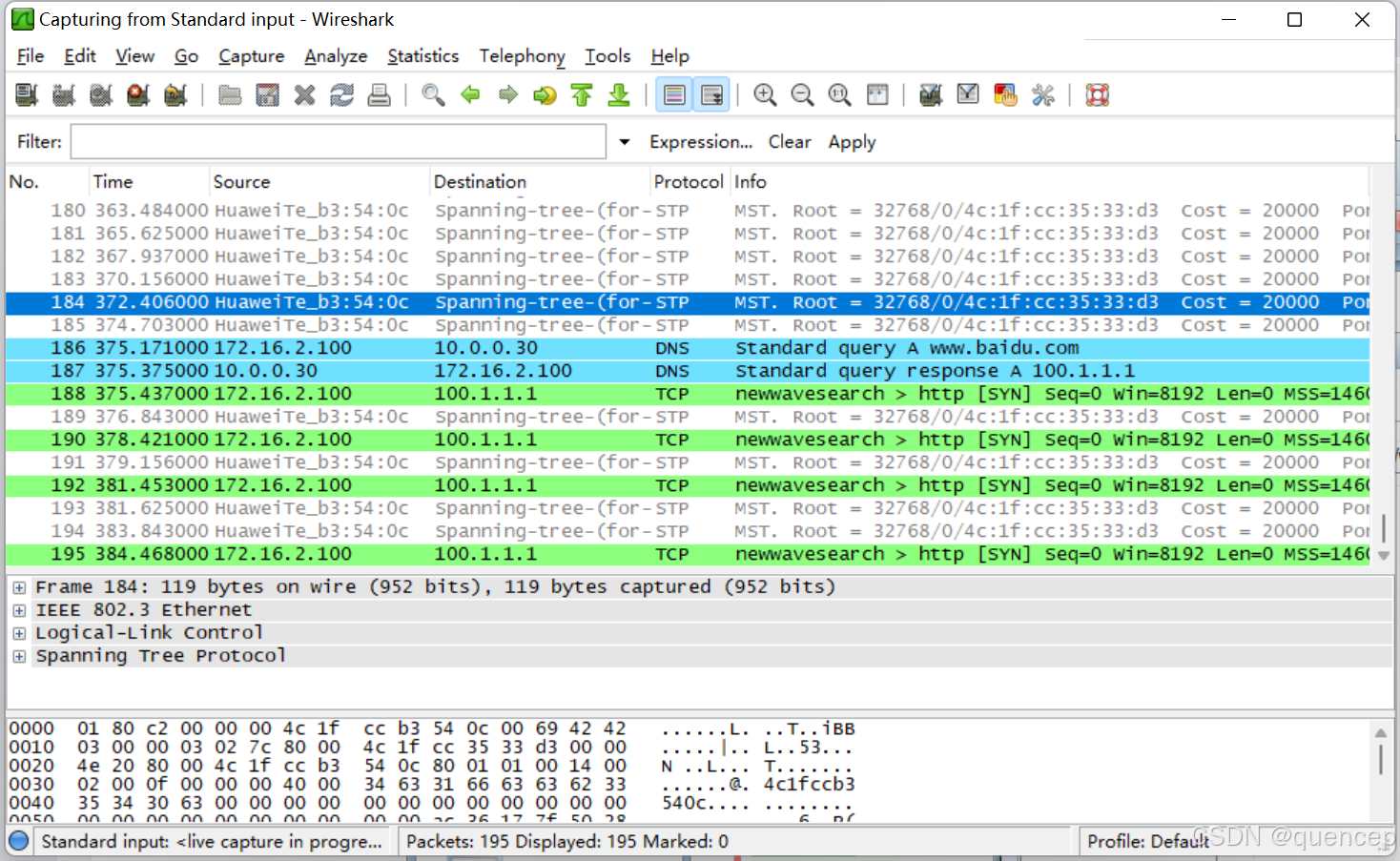
Task: Open the Telephony menu
Action: 522,56
